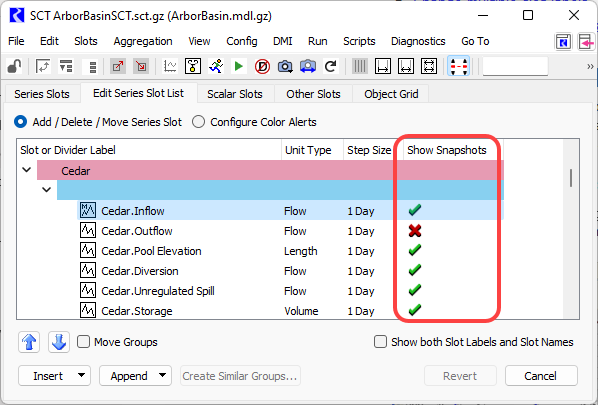This screenshot has width=598, height=405.
Task: Open the plot icon in toolbar
Action: click(170, 66)
